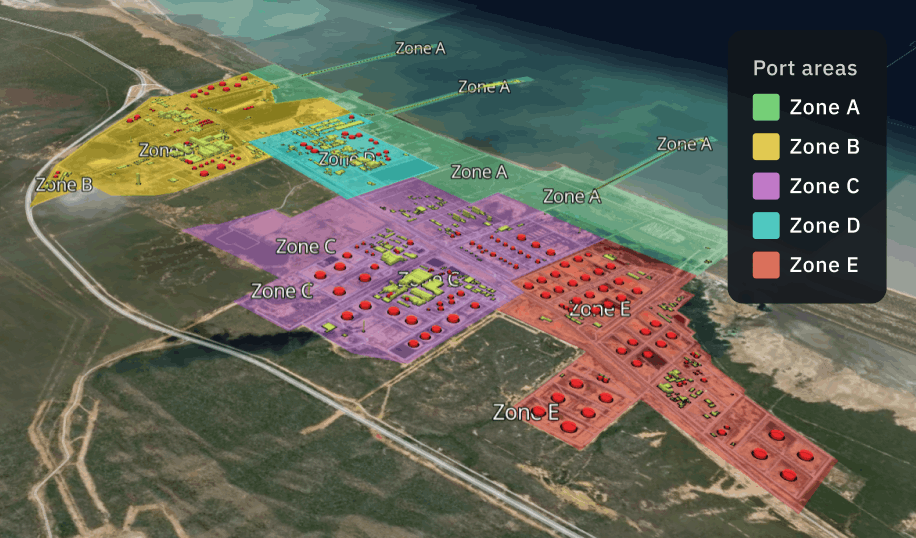Click the four red tanks at red zone's southeastern end
Screen dimensions: 916x538
(x=782, y=454)
